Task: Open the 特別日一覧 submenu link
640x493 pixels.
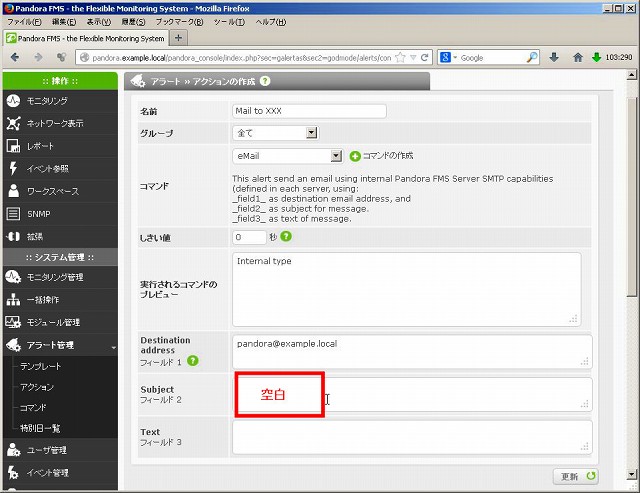Action: coord(40,428)
